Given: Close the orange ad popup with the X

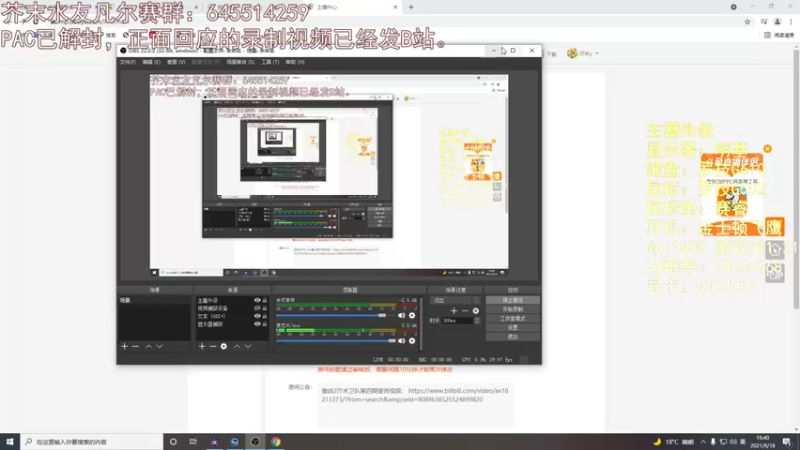Looking at the screenshot, I should (767, 148).
